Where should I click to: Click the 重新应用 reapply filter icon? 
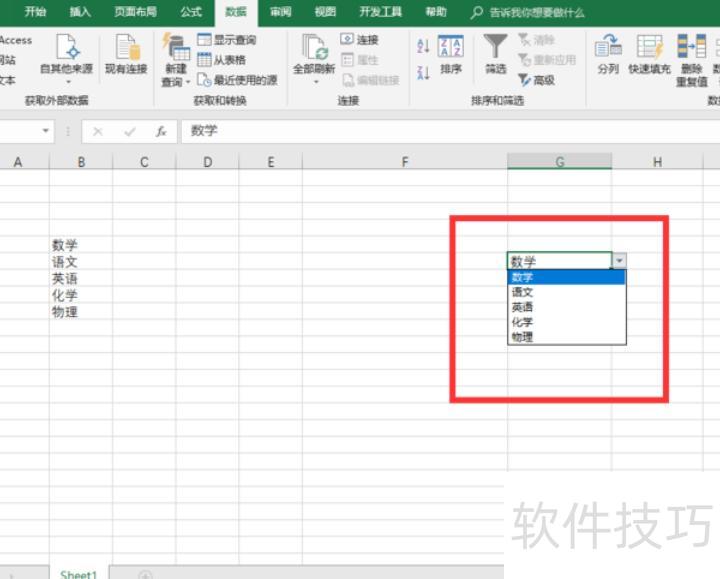[524, 60]
